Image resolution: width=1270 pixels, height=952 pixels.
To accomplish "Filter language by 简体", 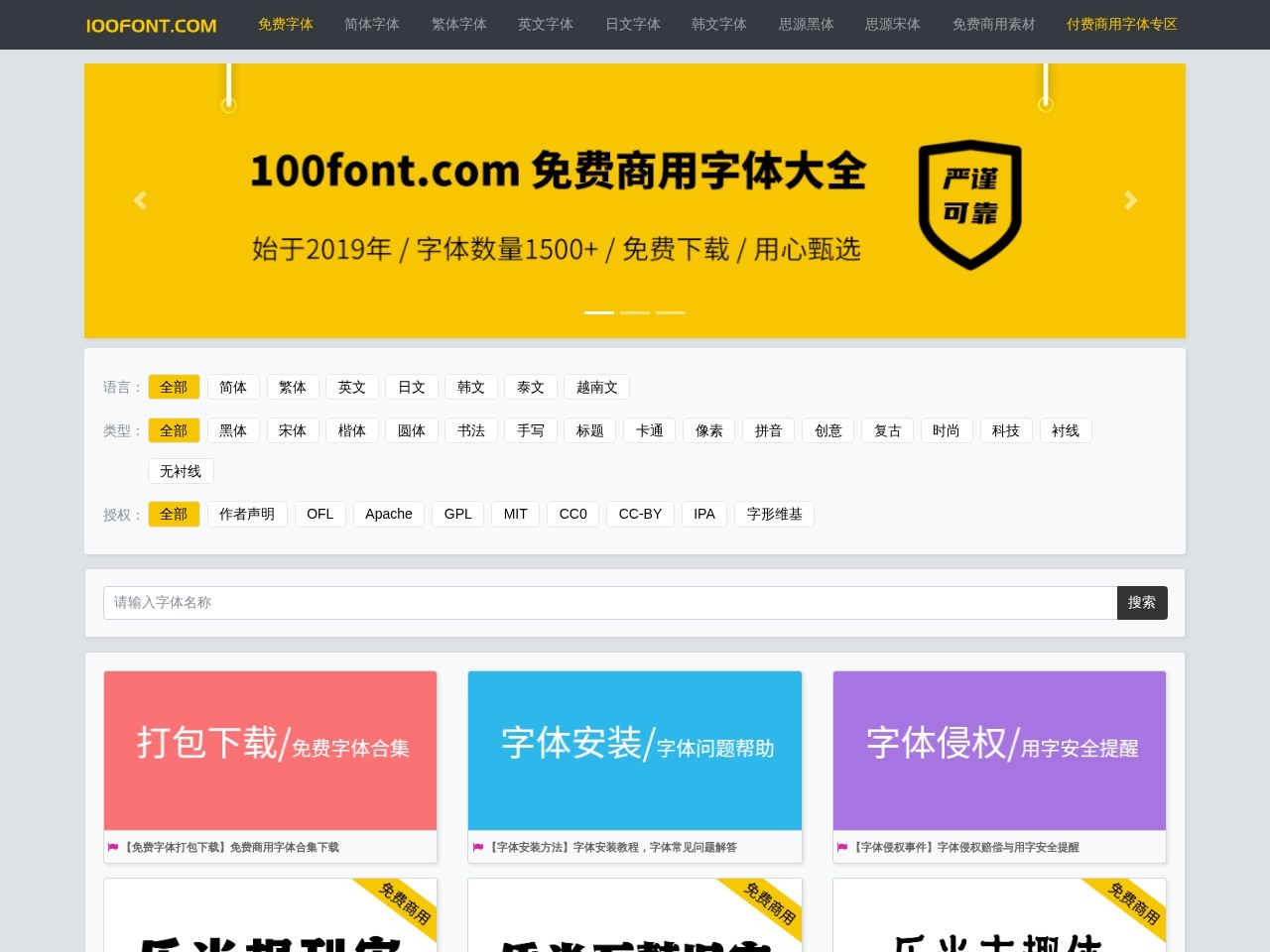I will (233, 387).
